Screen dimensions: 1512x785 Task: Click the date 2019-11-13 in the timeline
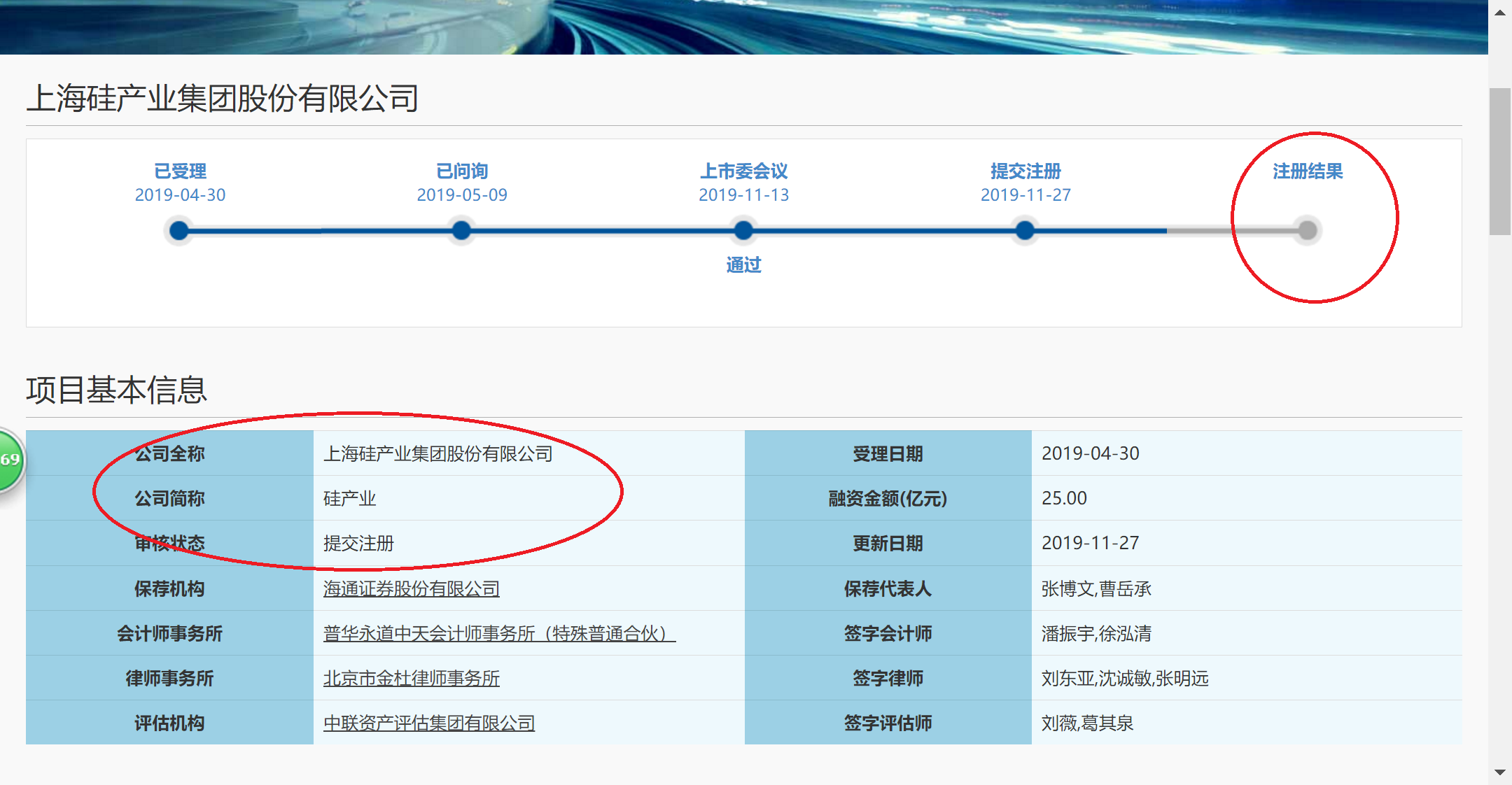point(743,195)
